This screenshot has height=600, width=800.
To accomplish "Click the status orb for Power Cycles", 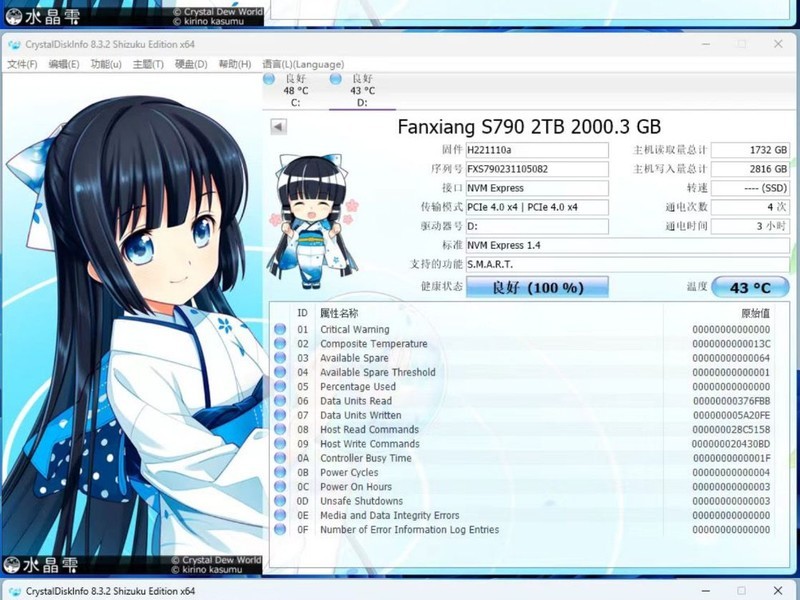I will pos(280,472).
